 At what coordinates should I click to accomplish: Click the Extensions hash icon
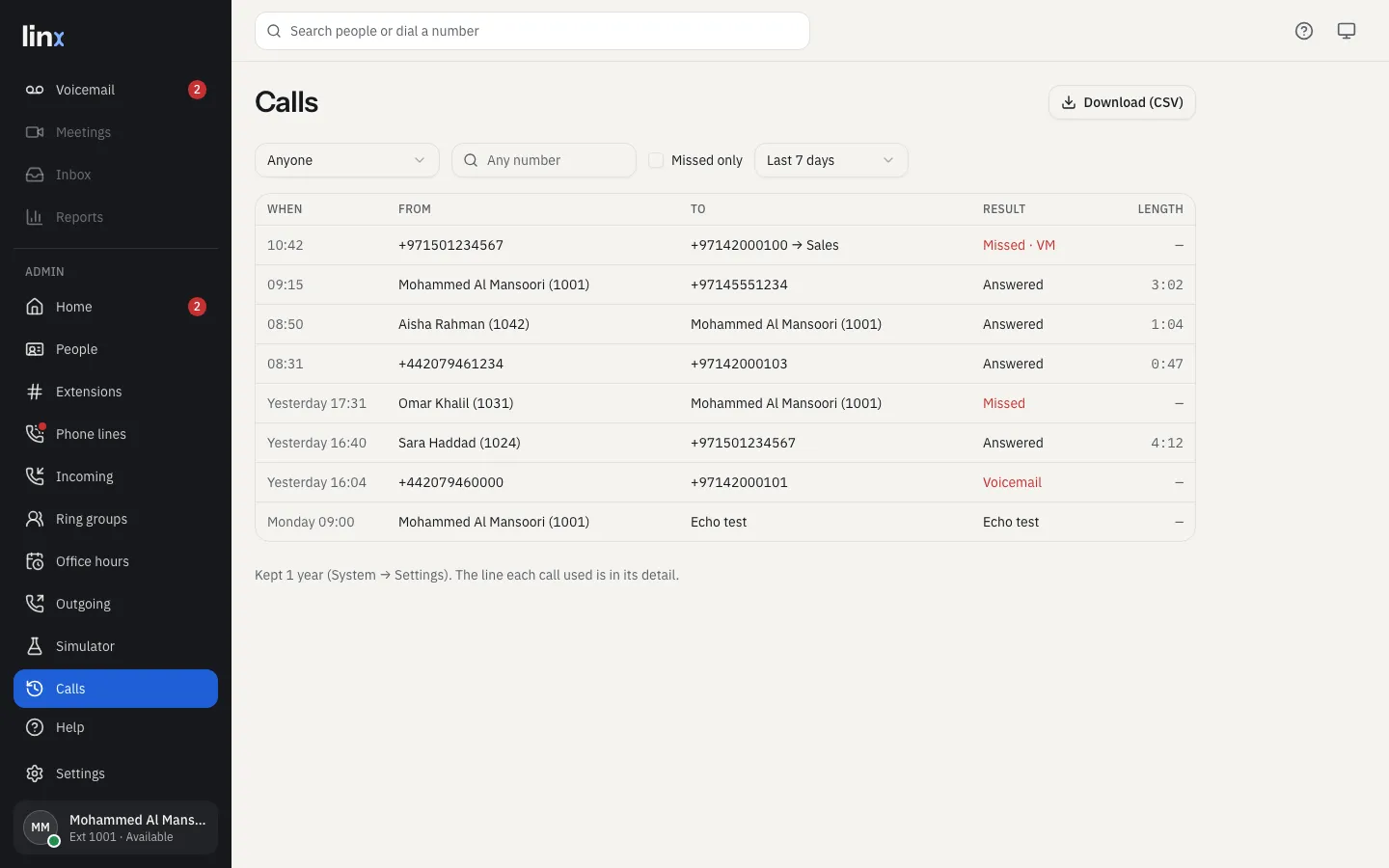pyautogui.click(x=35, y=392)
